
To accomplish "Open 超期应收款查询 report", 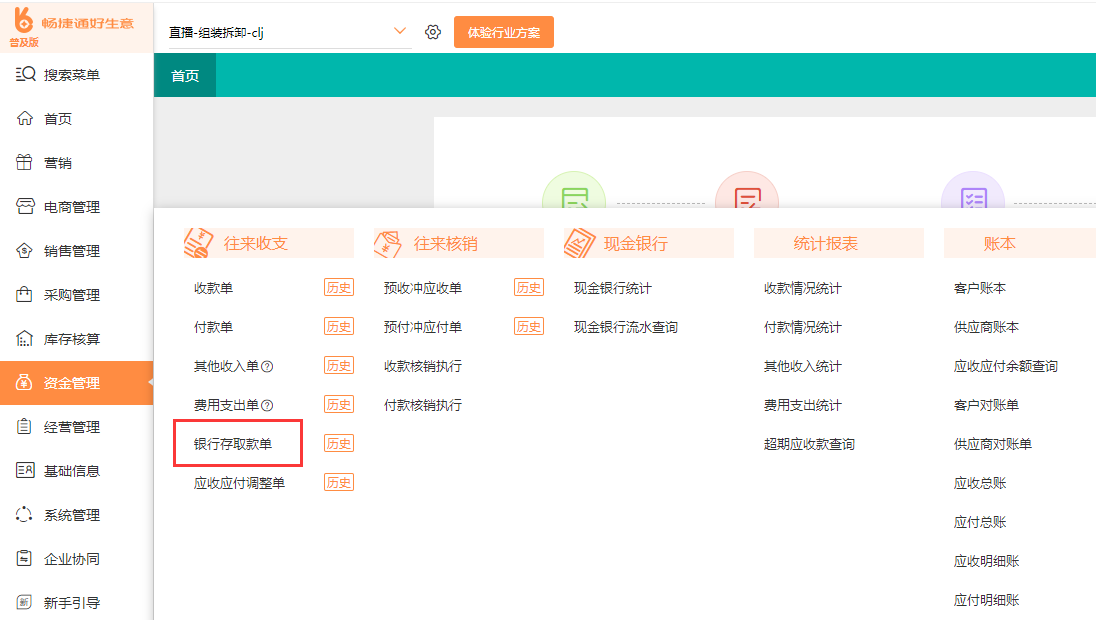I will (x=809, y=444).
